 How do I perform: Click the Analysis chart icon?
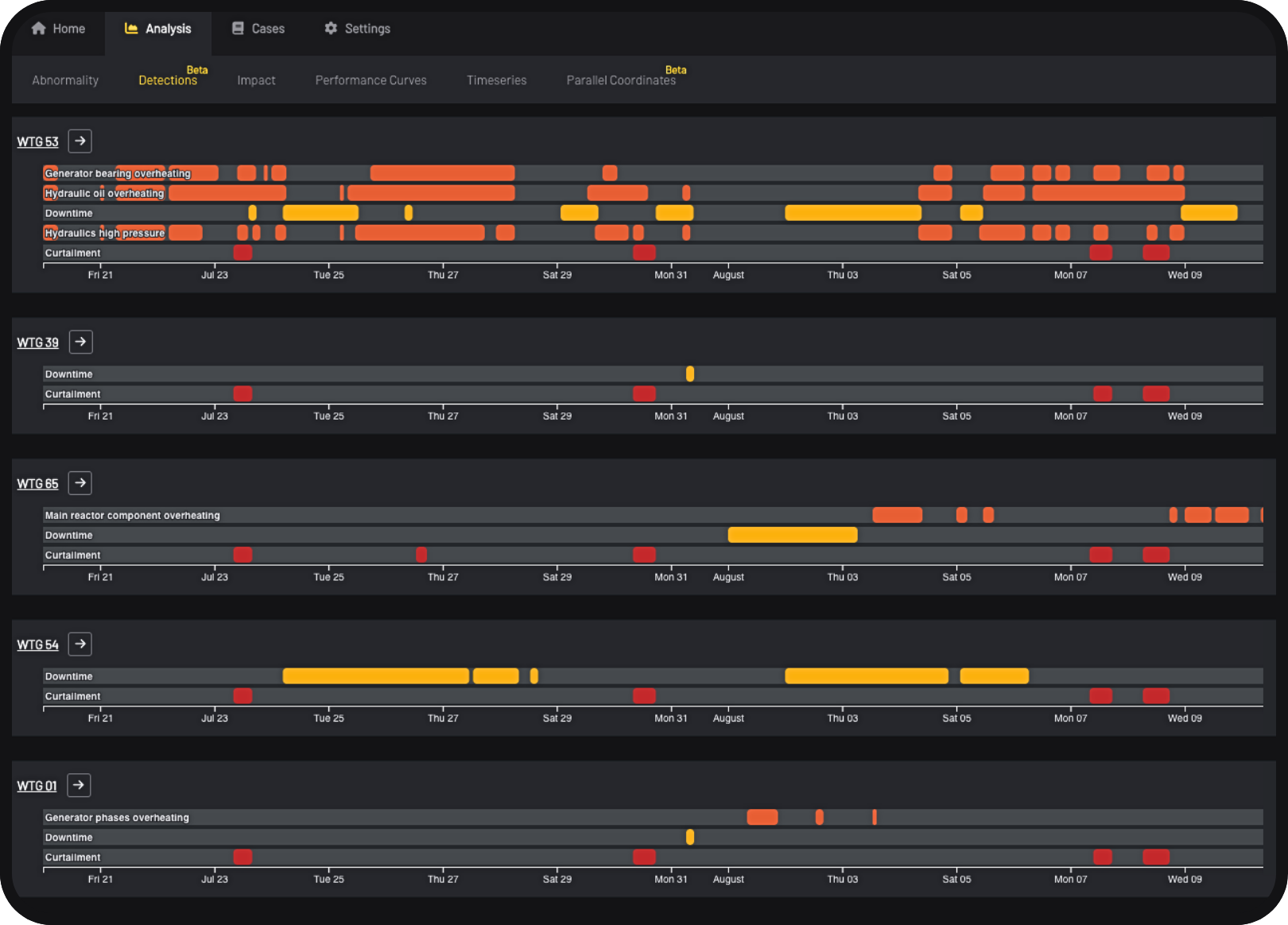tap(131, 29)
